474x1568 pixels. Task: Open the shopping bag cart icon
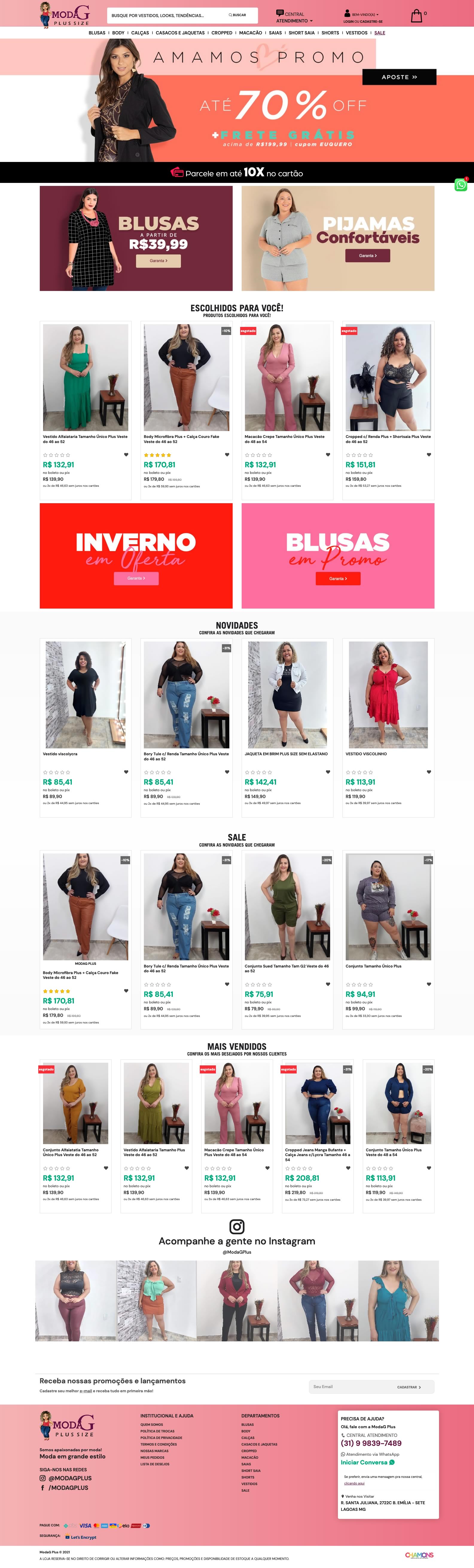(416, 15)
